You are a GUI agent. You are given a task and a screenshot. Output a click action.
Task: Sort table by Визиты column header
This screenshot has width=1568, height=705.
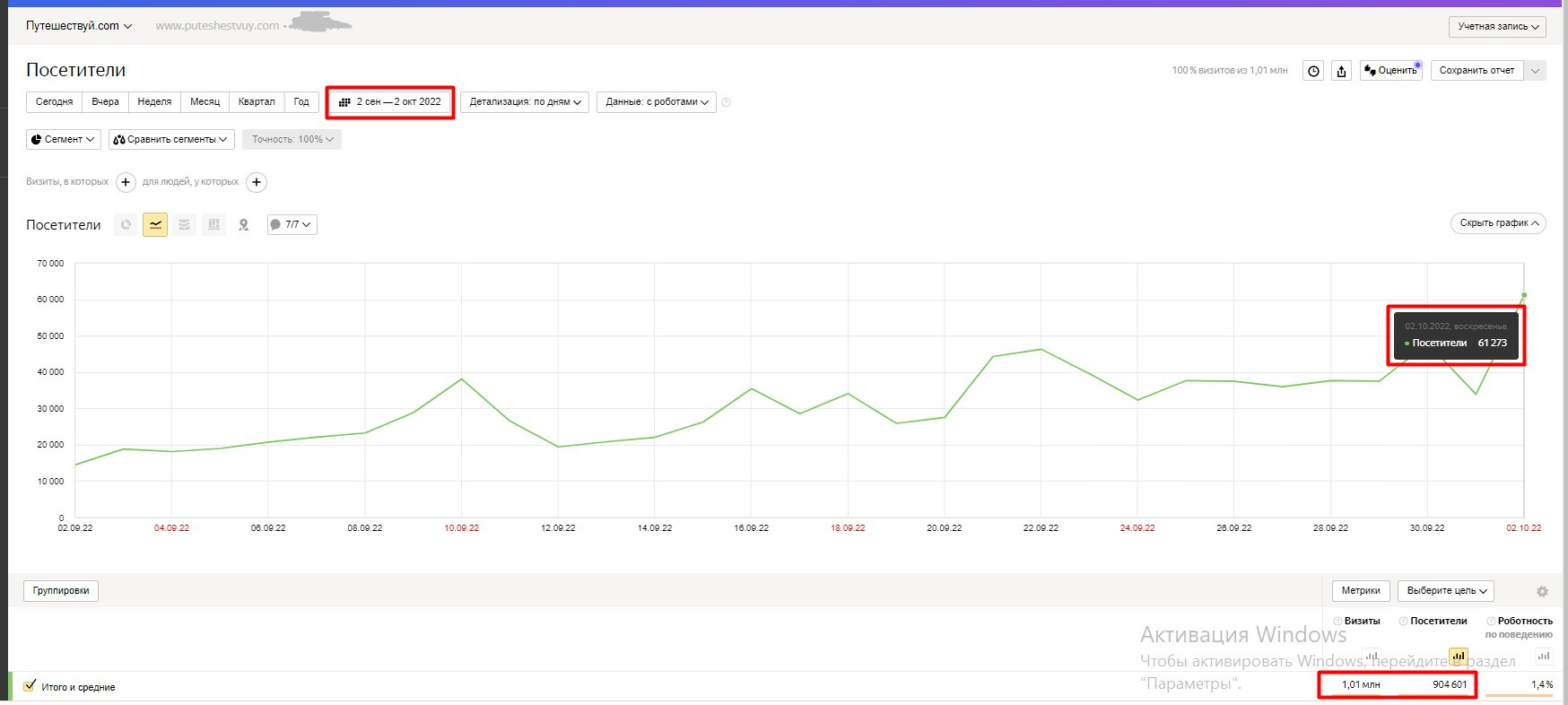click(x=1362, y=621)
